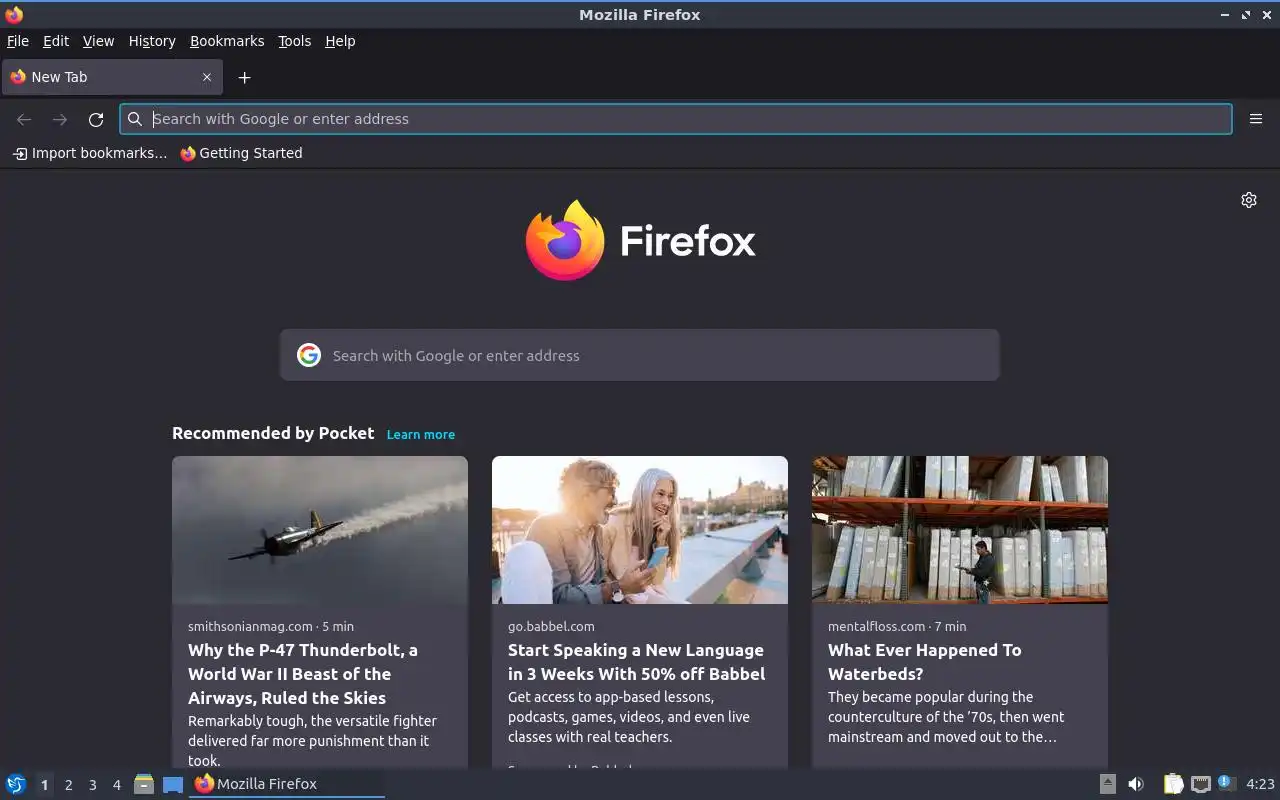
Task: Reload the current page
Action: point(96,119)
